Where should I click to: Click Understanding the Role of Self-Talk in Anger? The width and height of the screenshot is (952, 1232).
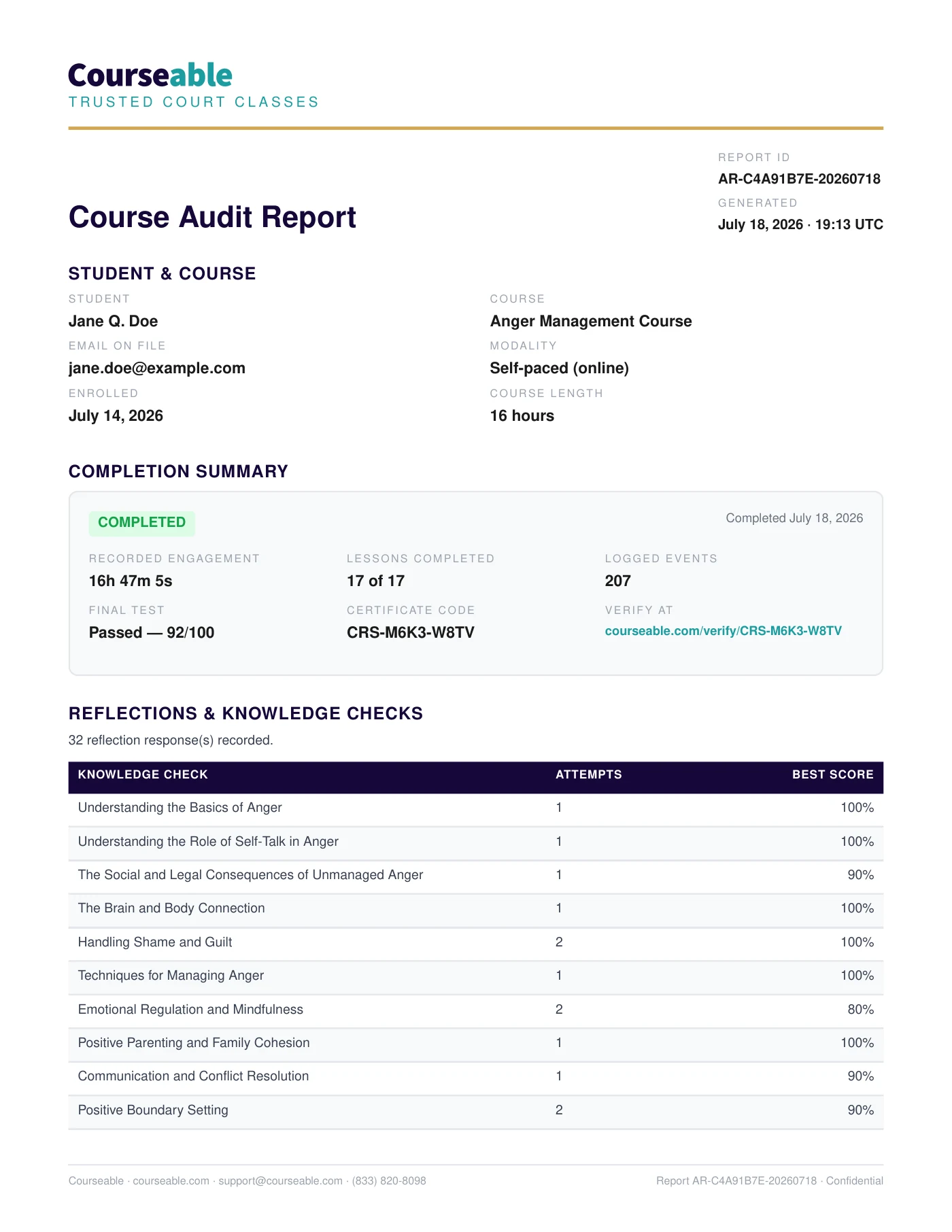point(208,842)
